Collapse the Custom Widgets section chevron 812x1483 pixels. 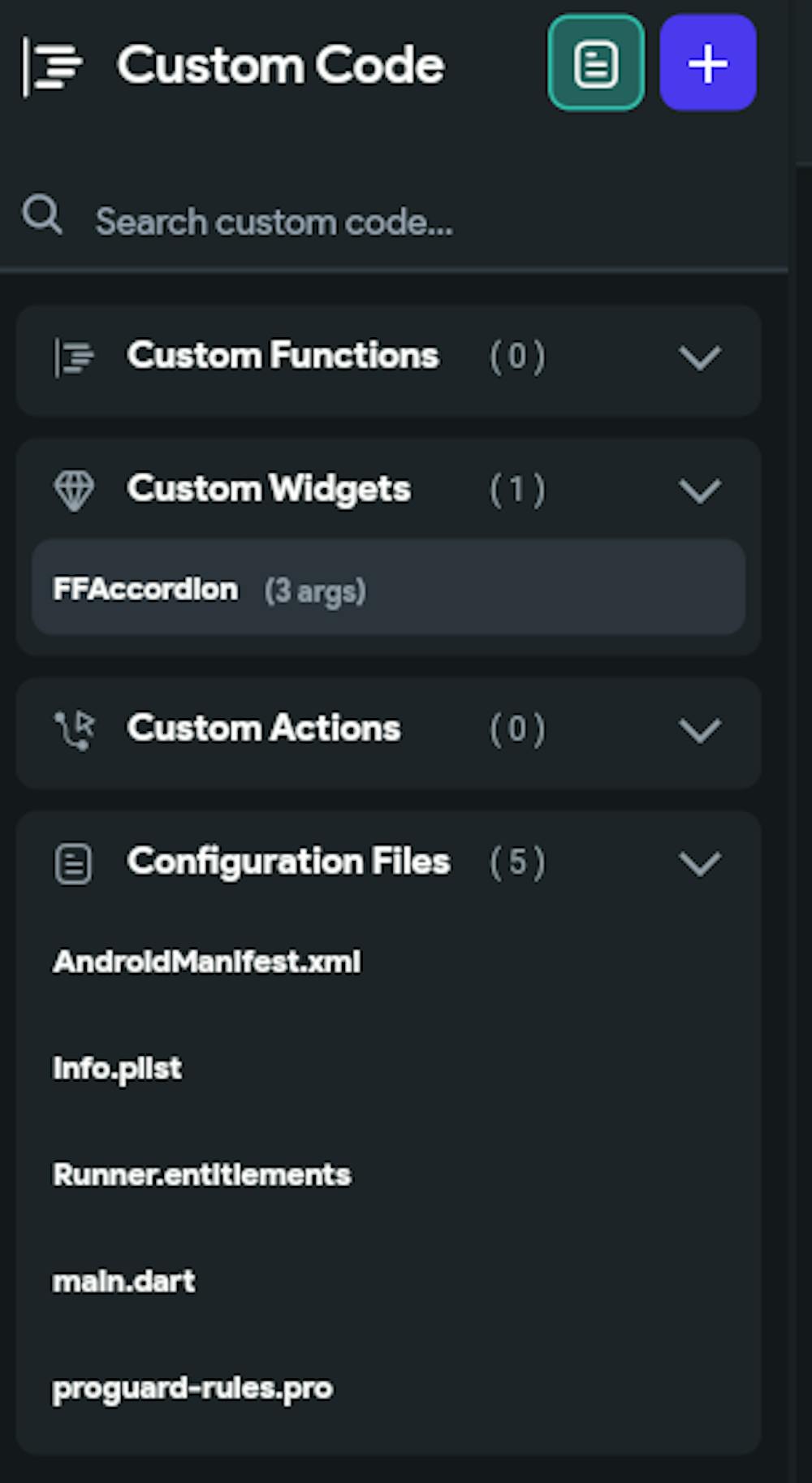click(x=700, y=491)
